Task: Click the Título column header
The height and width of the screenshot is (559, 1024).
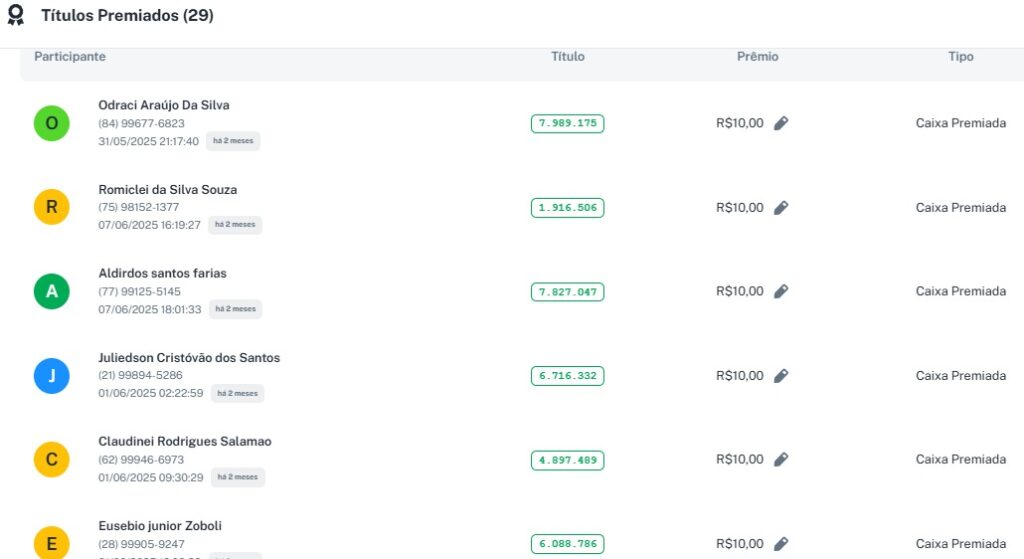Action: coord(568,57)
